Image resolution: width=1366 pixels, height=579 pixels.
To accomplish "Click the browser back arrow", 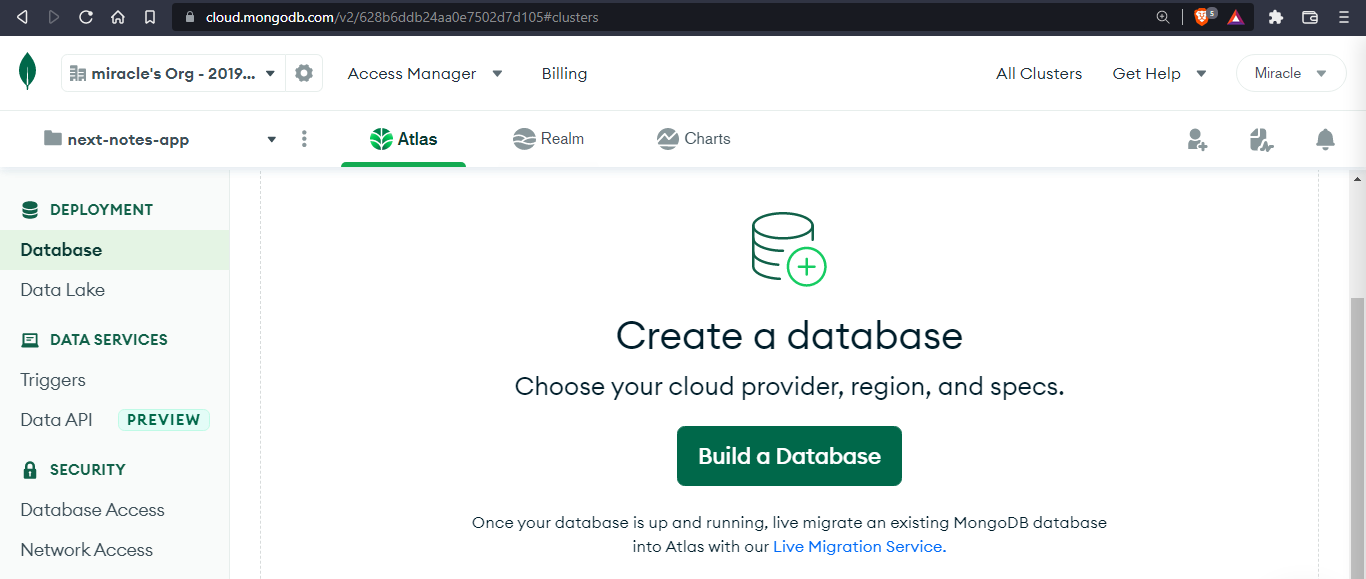I will click(x=23, y=17).
